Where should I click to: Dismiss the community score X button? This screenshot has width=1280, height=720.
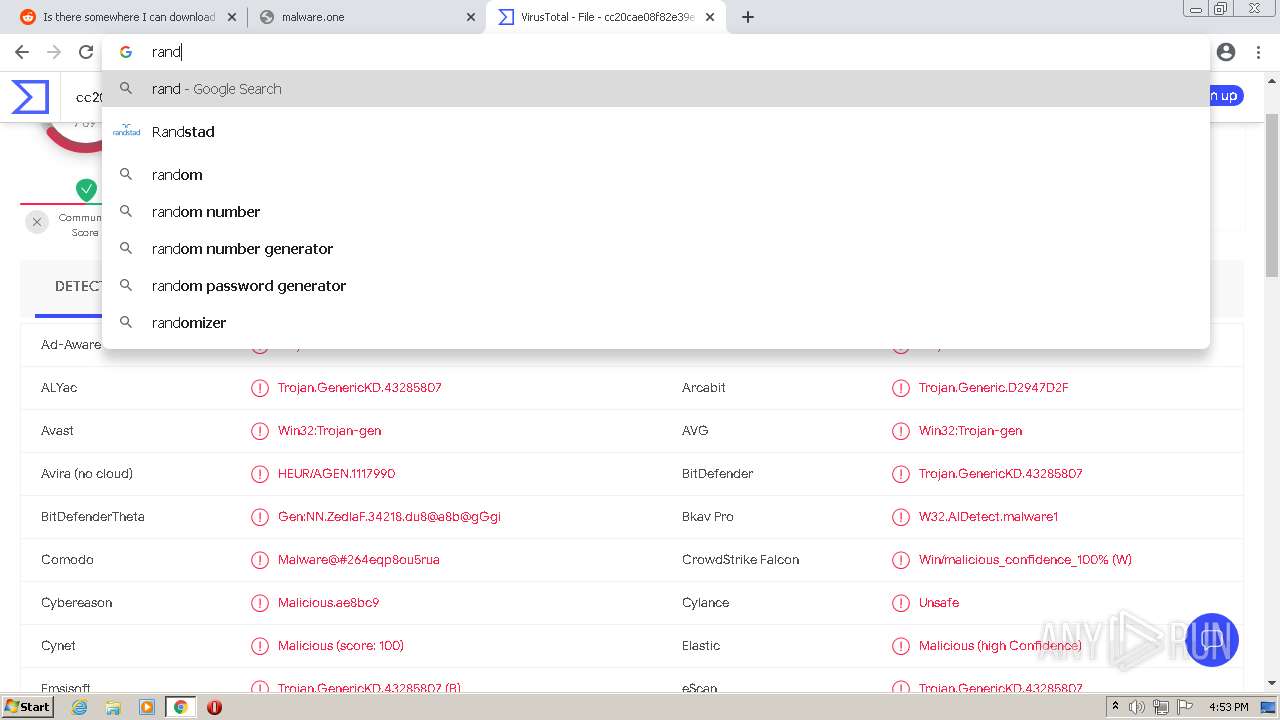pyautogui.click(x=37, y=222)
